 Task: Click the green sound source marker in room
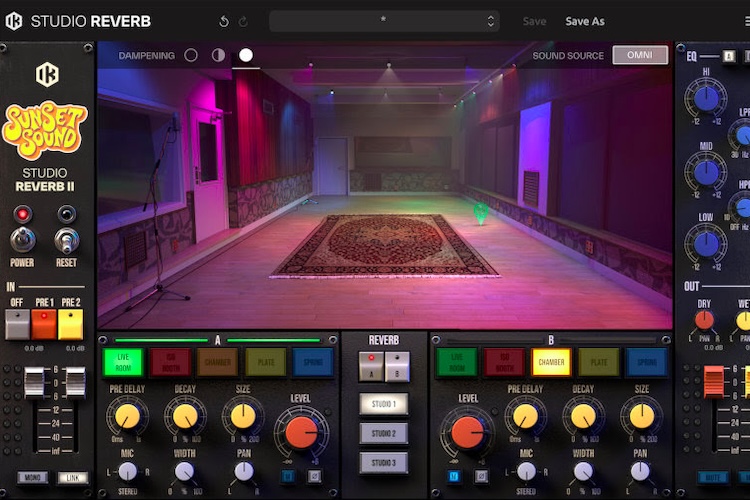pyautogui.click(x=481, y=212)
